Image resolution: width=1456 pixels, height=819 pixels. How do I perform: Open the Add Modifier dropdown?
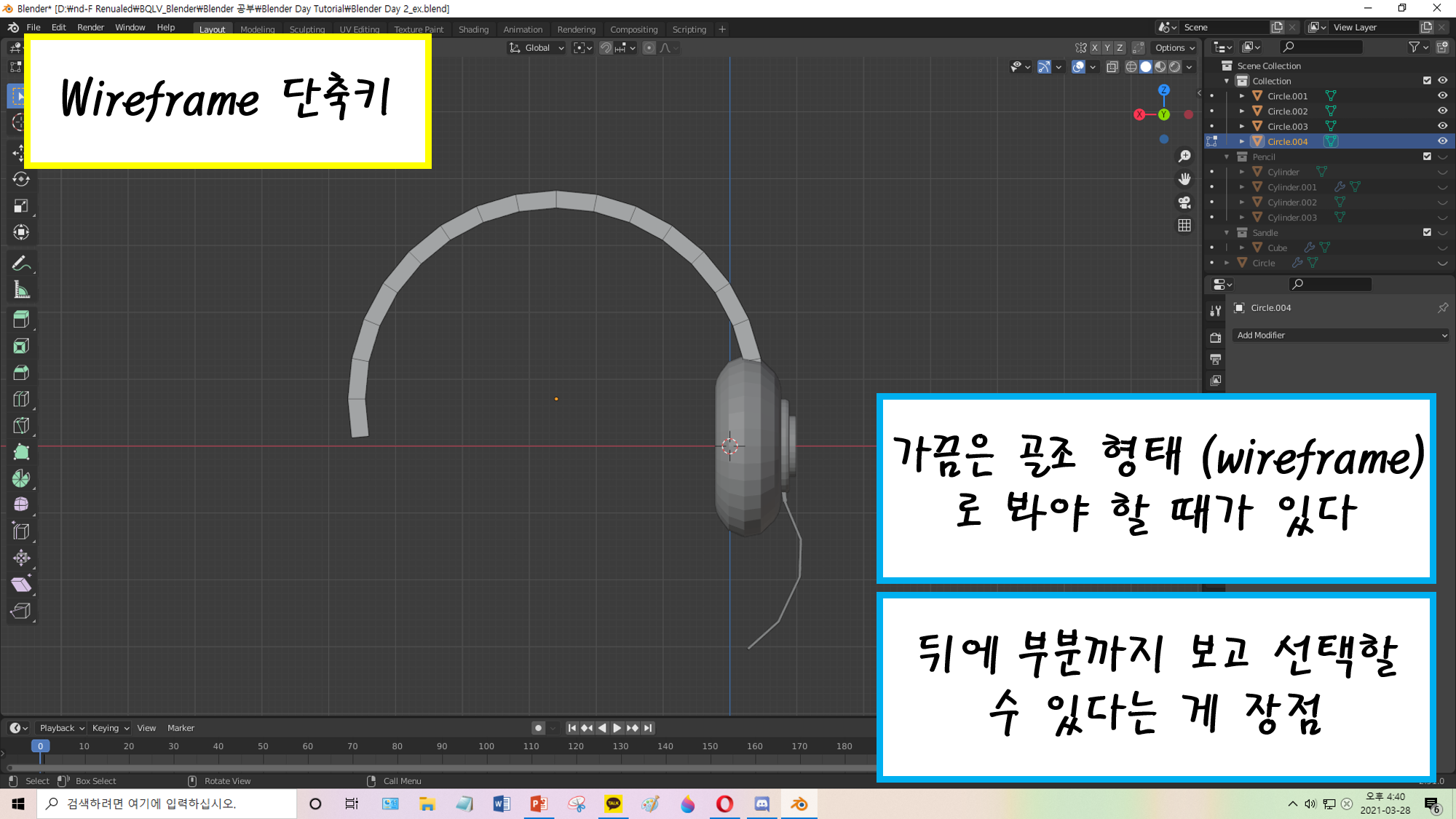(x=1341, y=336)
